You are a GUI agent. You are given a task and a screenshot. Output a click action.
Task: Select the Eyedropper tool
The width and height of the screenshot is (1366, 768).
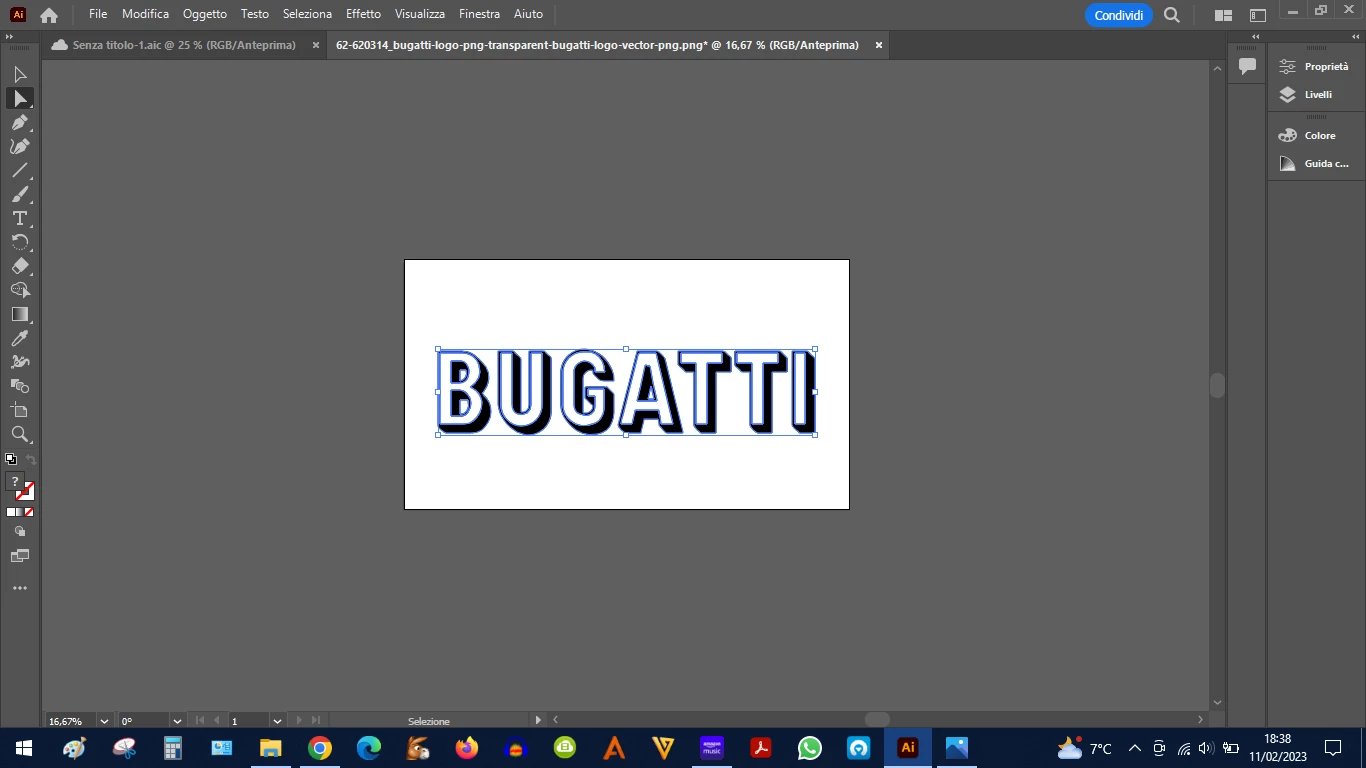pyautogui.click(x=20, y=338)
